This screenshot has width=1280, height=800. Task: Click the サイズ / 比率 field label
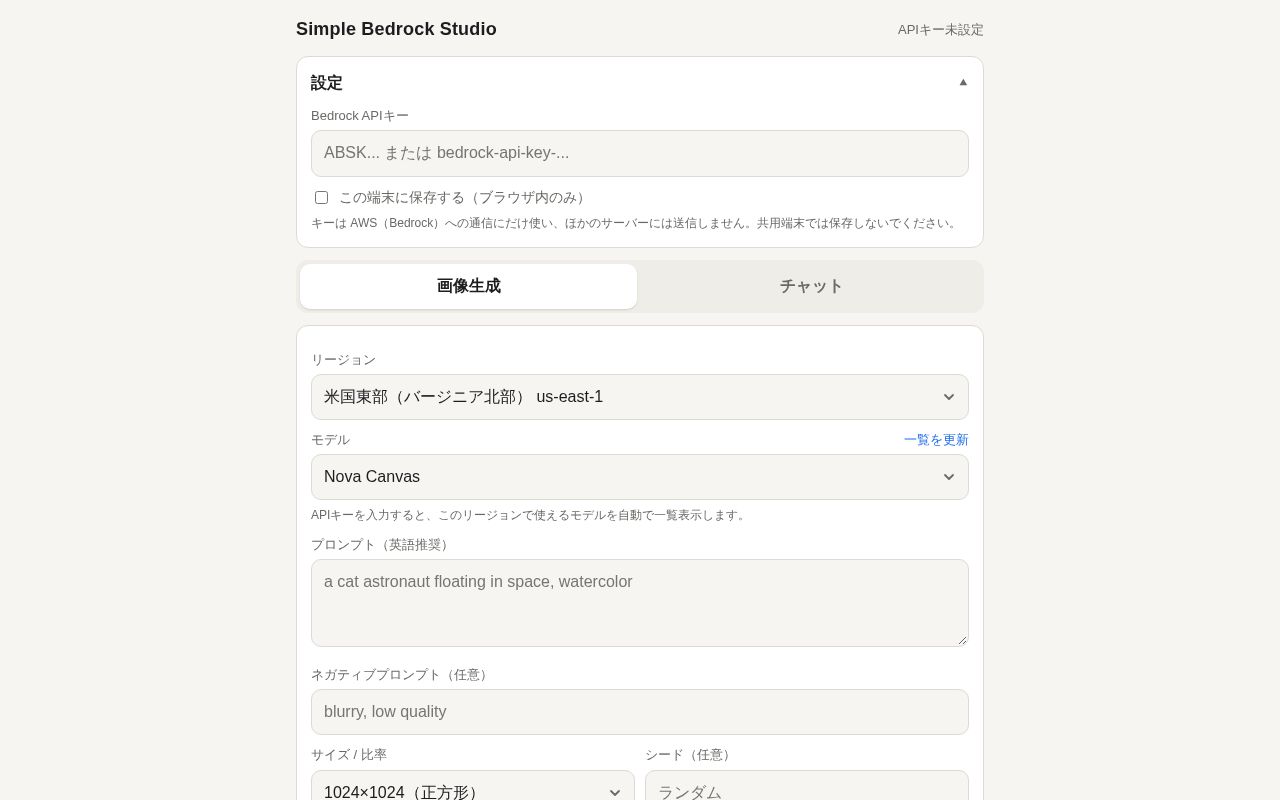coord(349,755)
